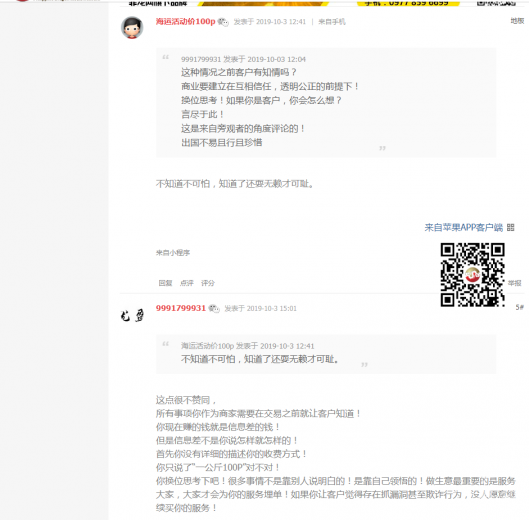
Task: Click the large QR code image
Action: [x=472, y=275]
